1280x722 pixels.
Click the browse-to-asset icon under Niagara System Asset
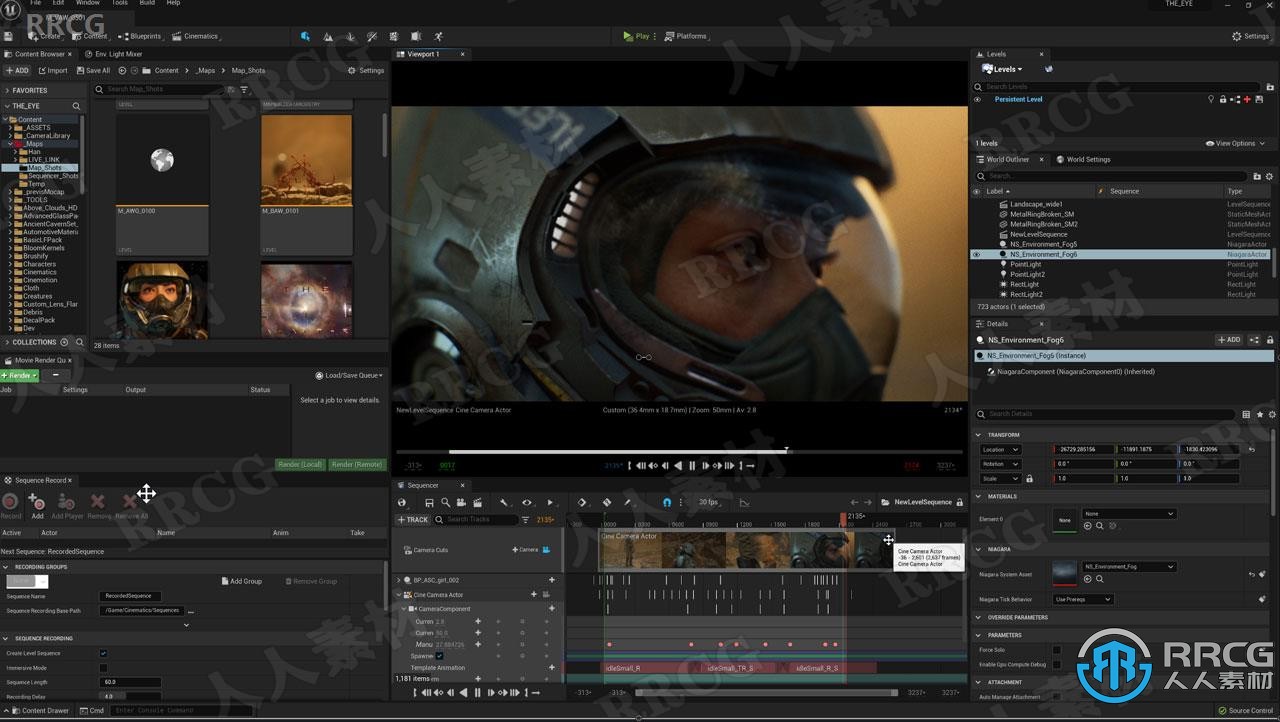pyautogui.click(x=1100, y=579)
